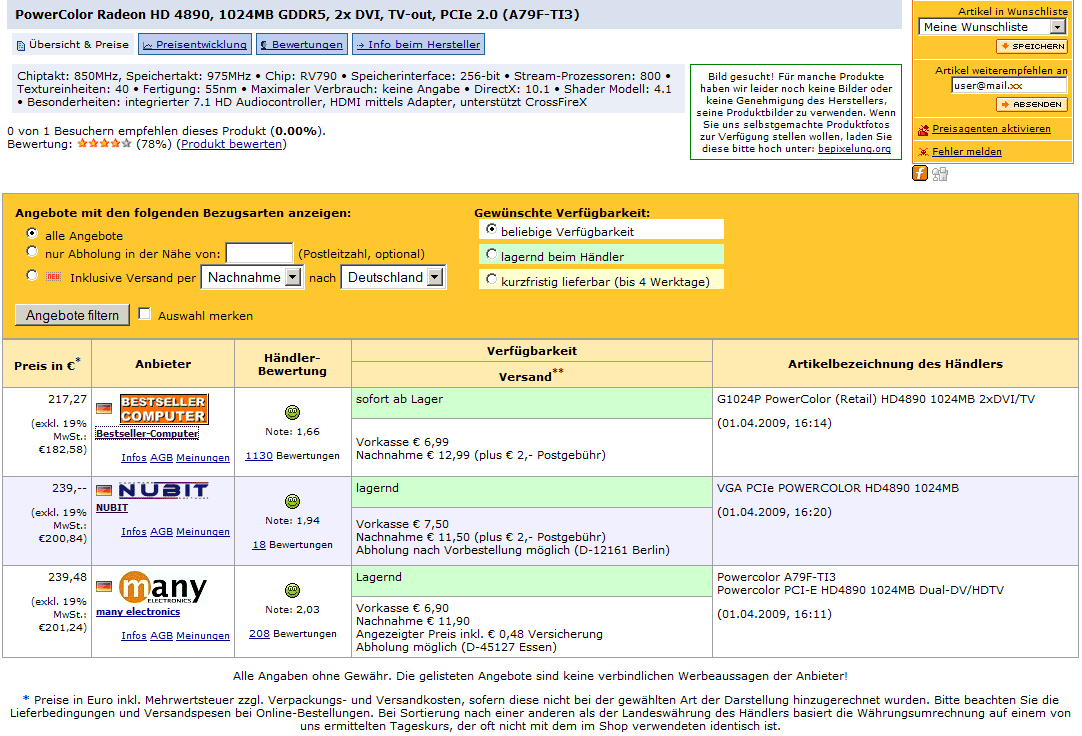1082x736 pixels.
Task: Click the smiley rating icon above Note: 2,03
Action: click(x=293, y=590)
